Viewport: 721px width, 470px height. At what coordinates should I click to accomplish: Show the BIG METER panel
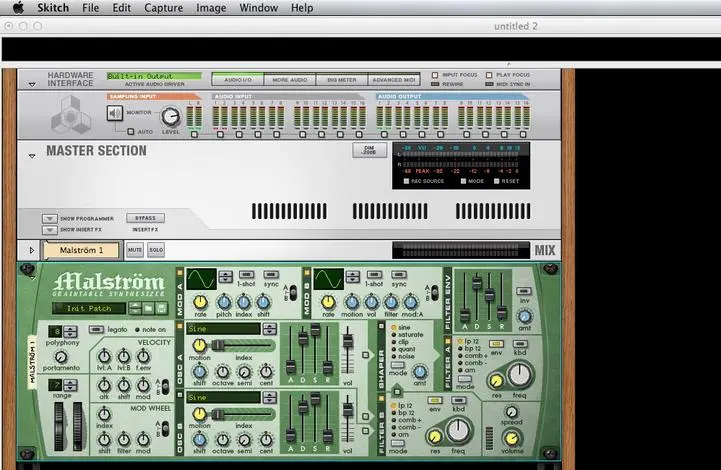[x=342, y=80]
